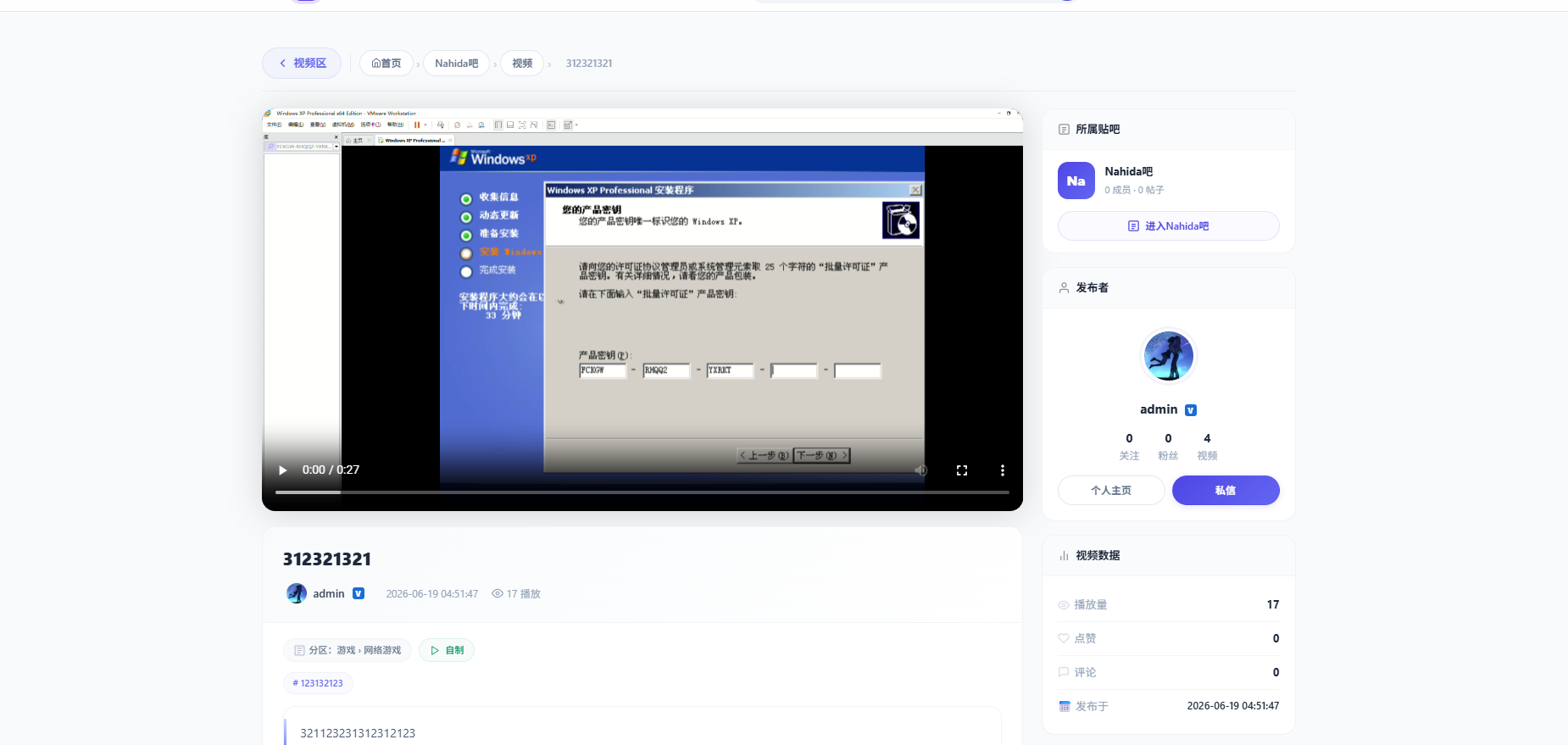This screenshot has width=1568, height=745.
Task: View the 粉丝 followers count
Action: [1168, 447]
